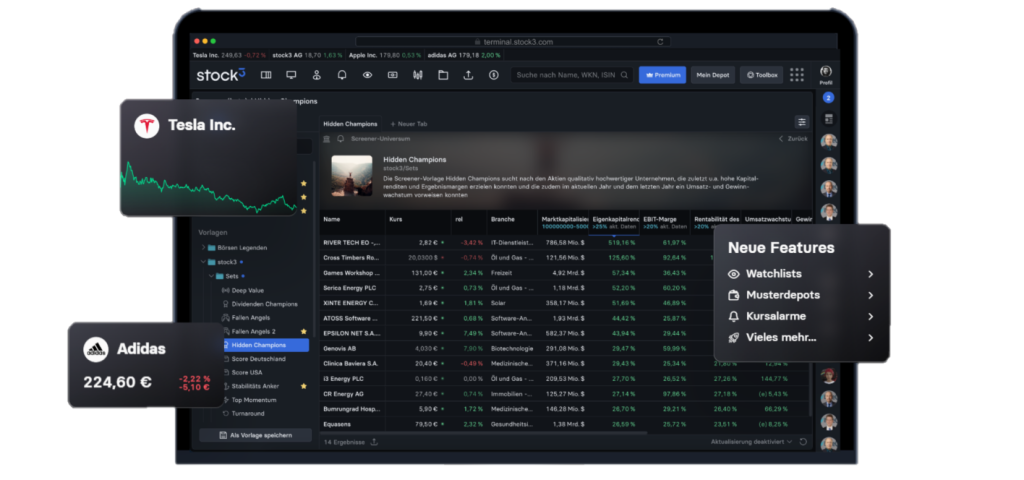
Task: Open the filter settings sliders icon
Action: pyautogui.click(x=801, y=122)
